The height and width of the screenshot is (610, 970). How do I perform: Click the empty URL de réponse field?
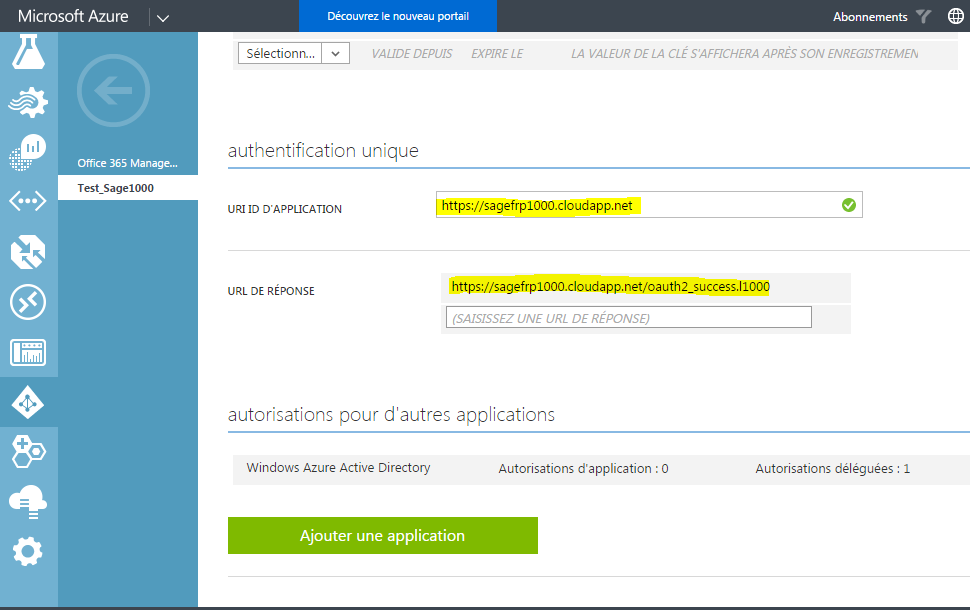click(x=629, y=318)
